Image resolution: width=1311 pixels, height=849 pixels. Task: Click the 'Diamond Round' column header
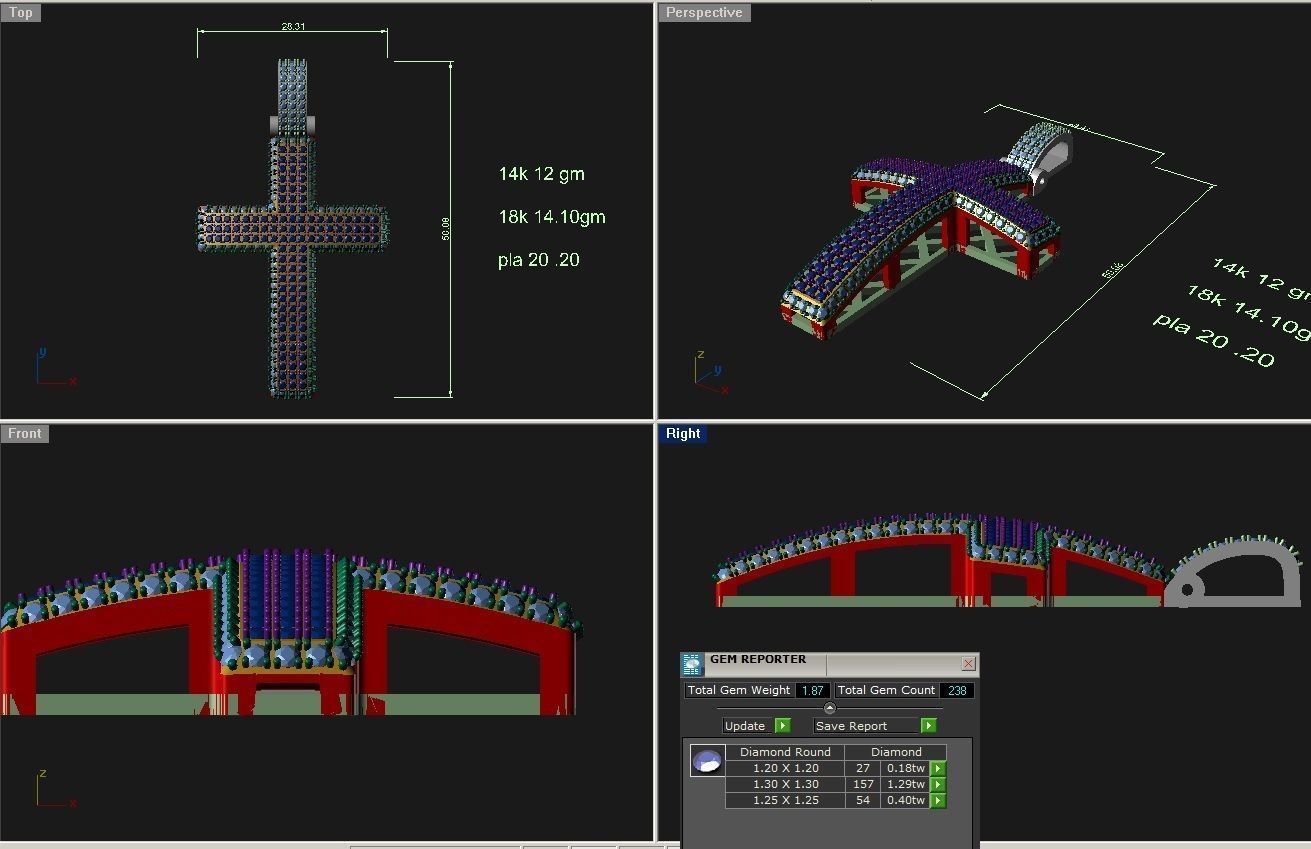(x=785, y=752)
